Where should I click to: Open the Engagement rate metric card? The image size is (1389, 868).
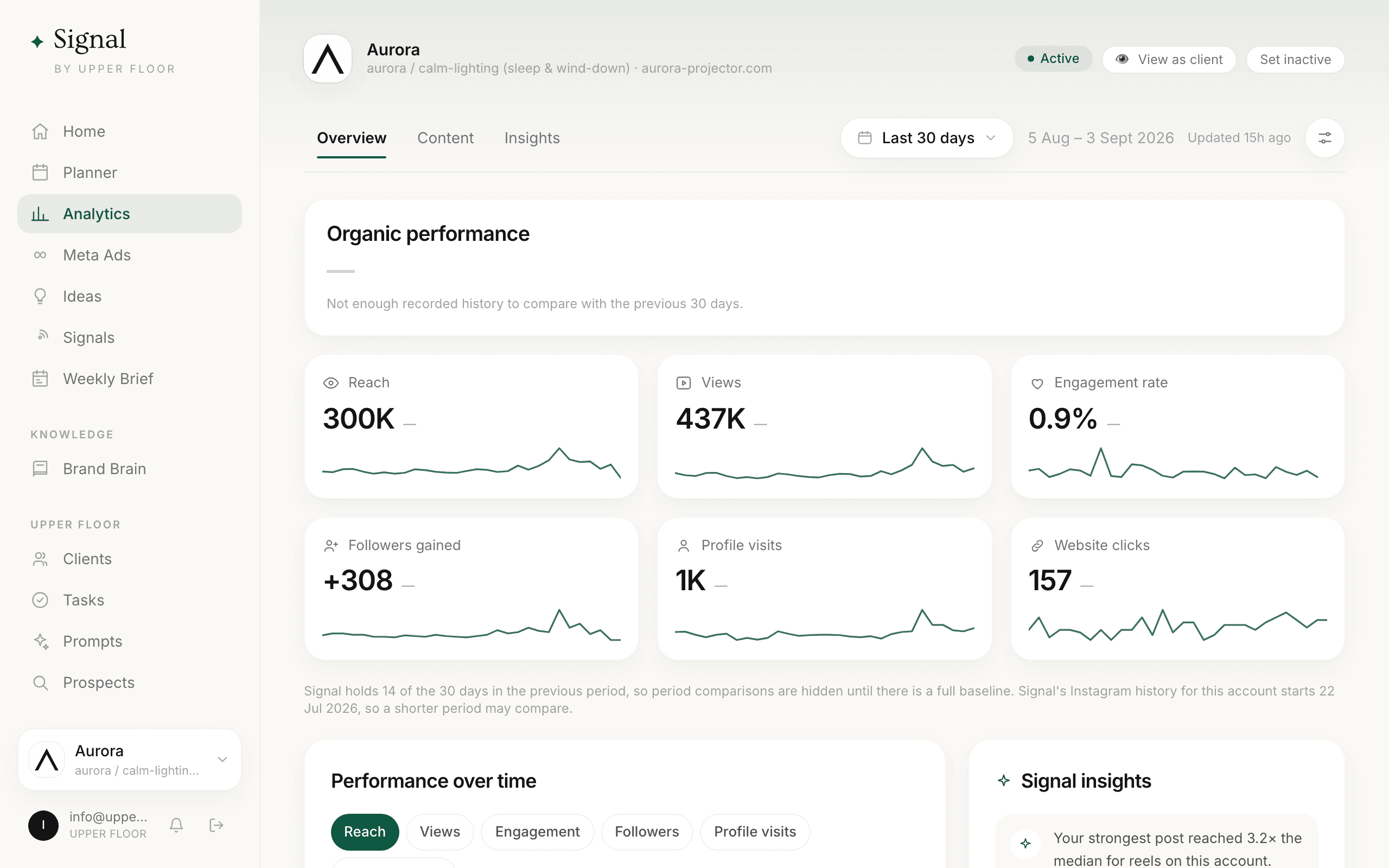(1177, 426)
